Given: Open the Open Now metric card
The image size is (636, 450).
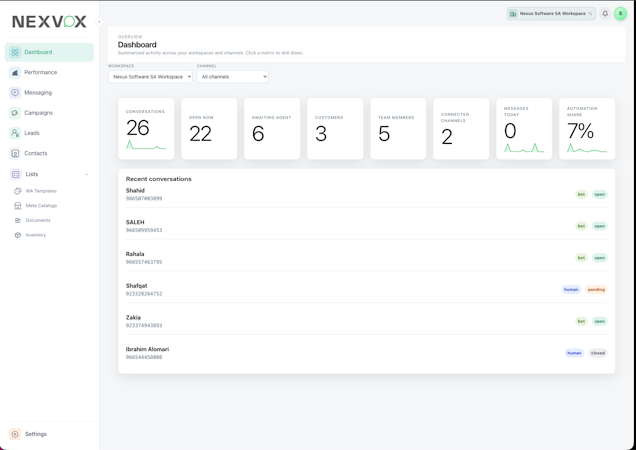Looking at the screenshot, I should (x=209, y=129).
